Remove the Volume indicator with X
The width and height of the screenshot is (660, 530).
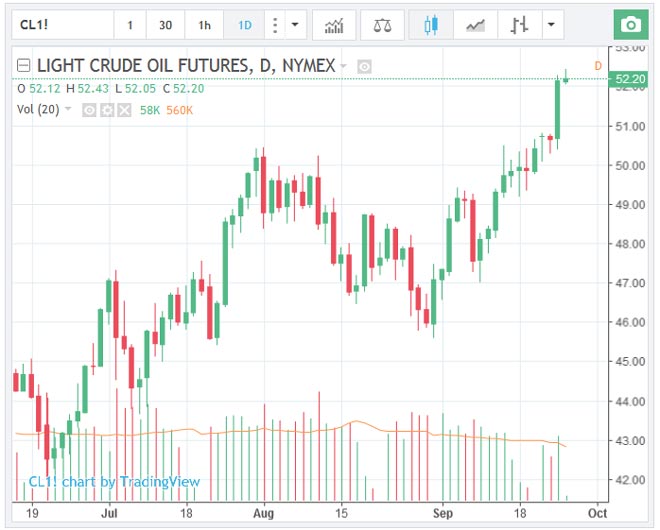point(124,109)
